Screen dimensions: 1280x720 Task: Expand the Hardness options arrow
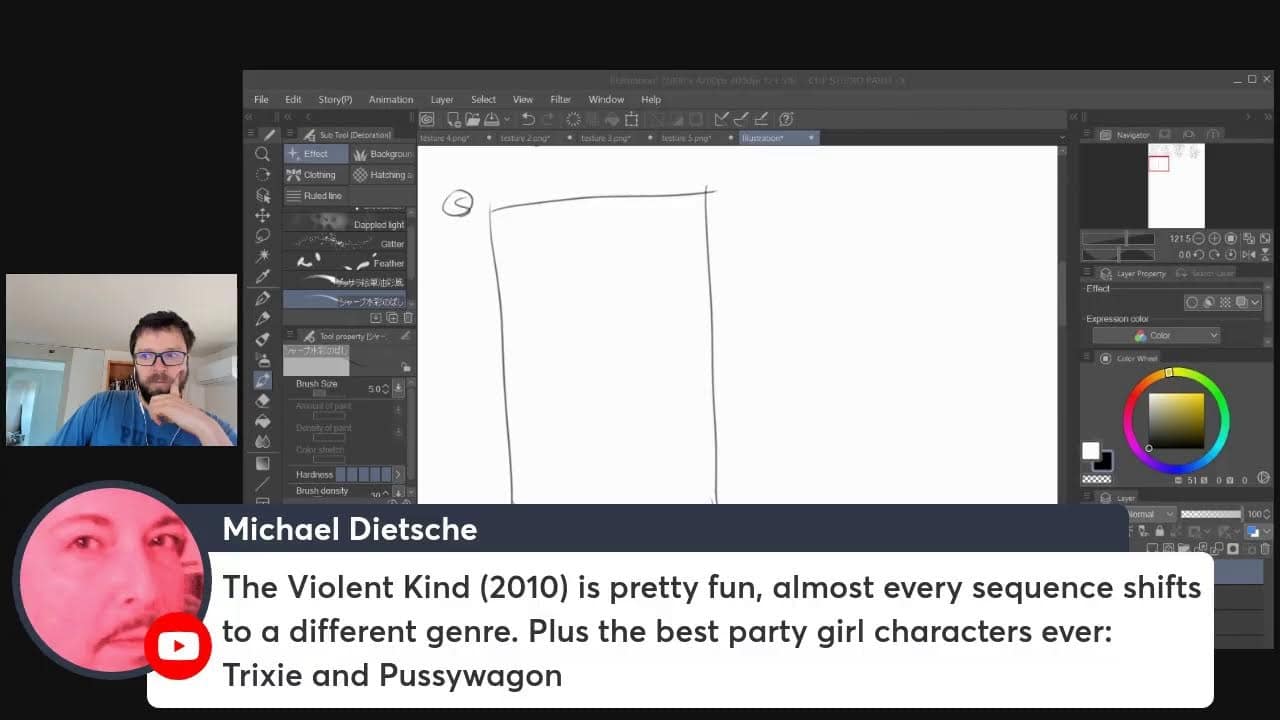(398, 474)
